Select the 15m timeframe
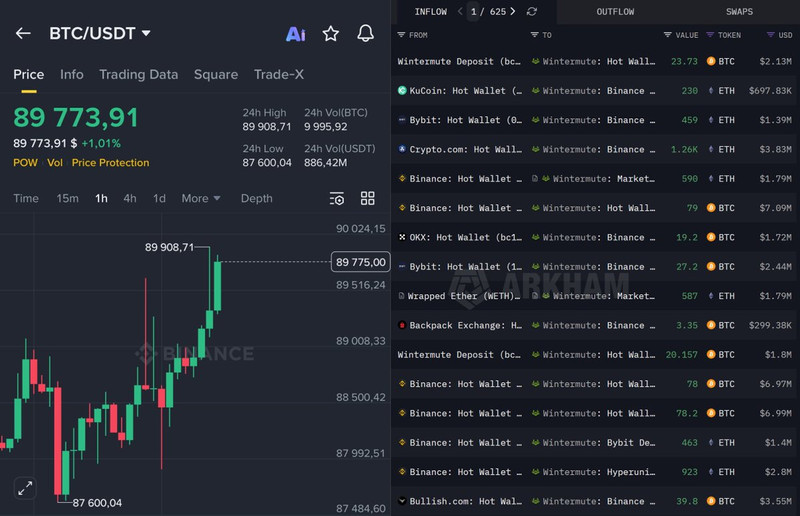 (67, 198)
